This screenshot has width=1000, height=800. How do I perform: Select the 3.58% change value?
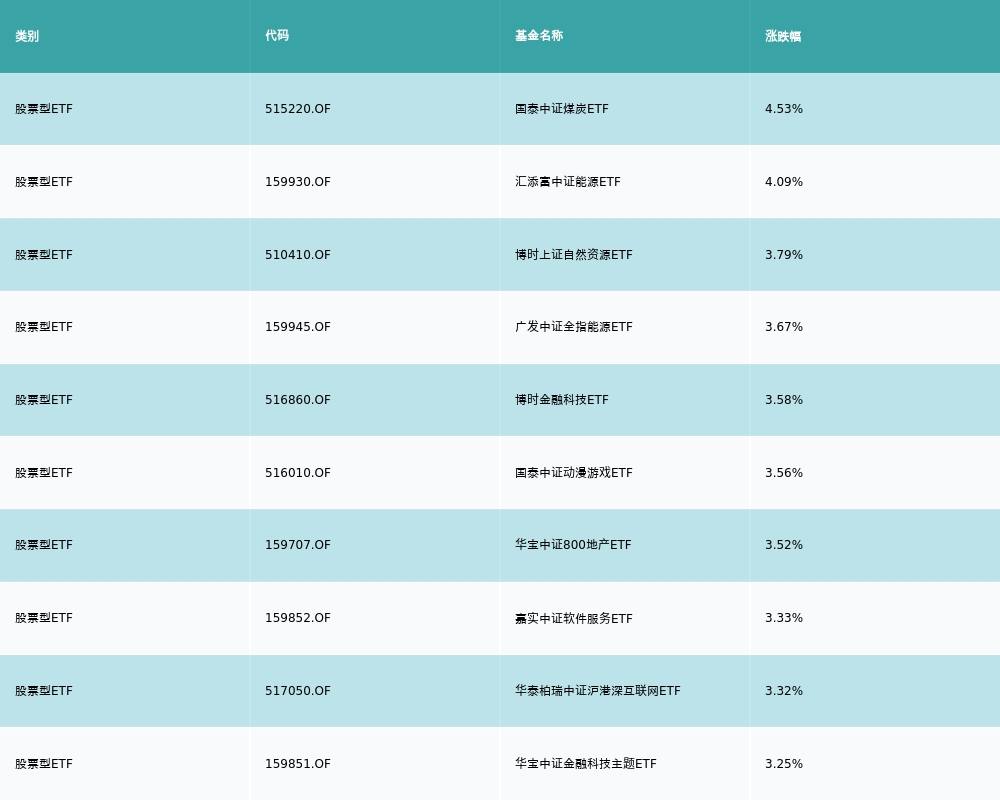click(783, 400)
